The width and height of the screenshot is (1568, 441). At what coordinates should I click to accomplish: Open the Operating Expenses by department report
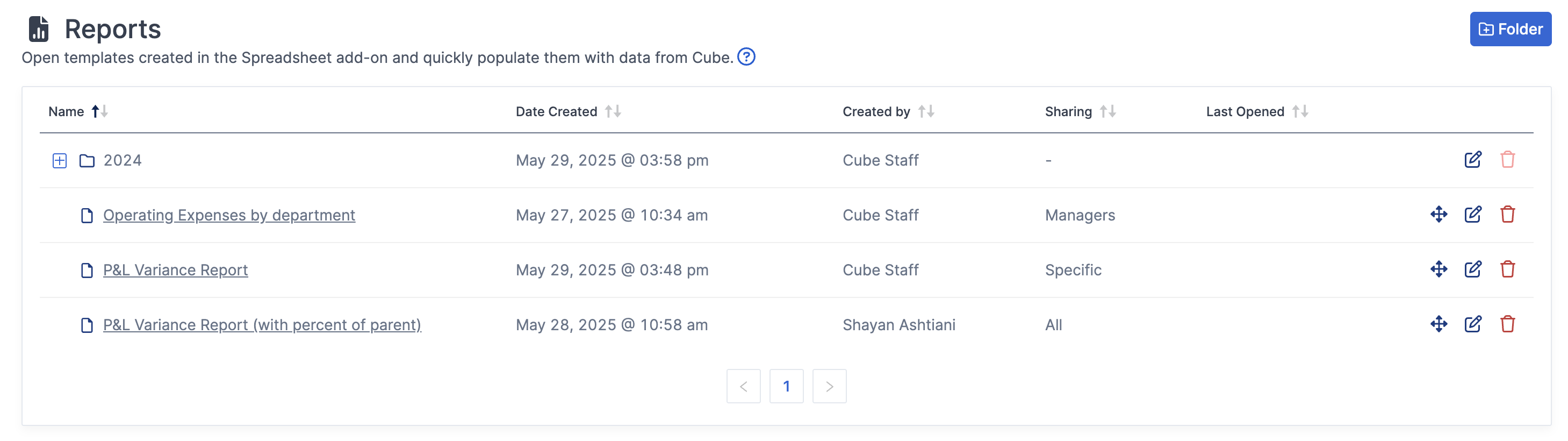pyautogui.click(x=229, y=215)
